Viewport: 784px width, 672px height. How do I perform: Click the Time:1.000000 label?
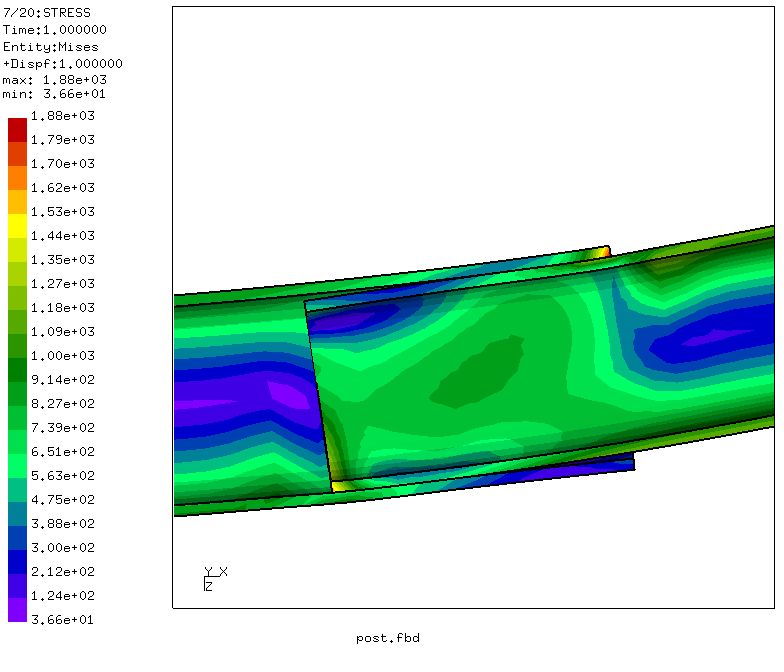[54, 30]
